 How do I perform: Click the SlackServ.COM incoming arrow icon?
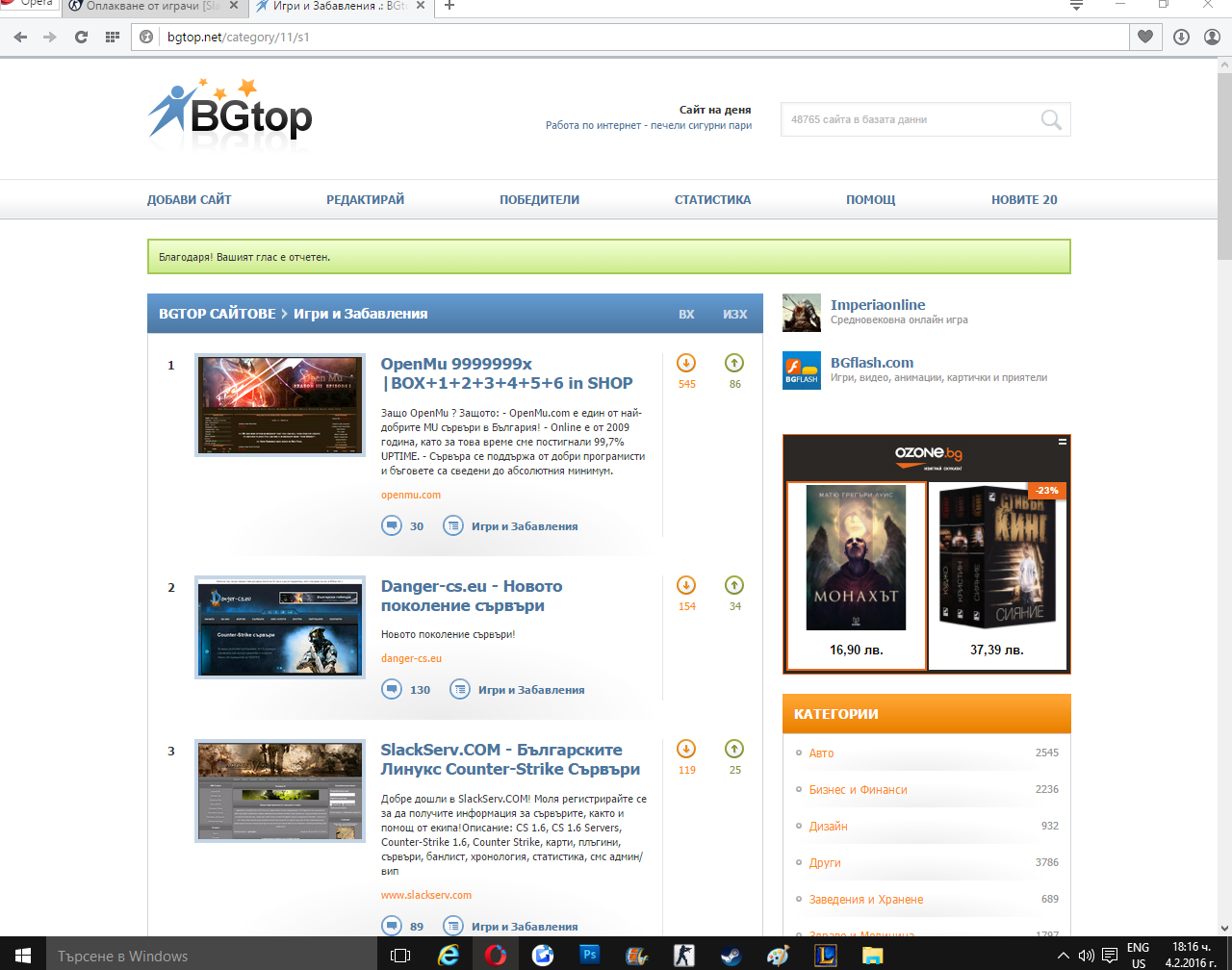[686, 749]
